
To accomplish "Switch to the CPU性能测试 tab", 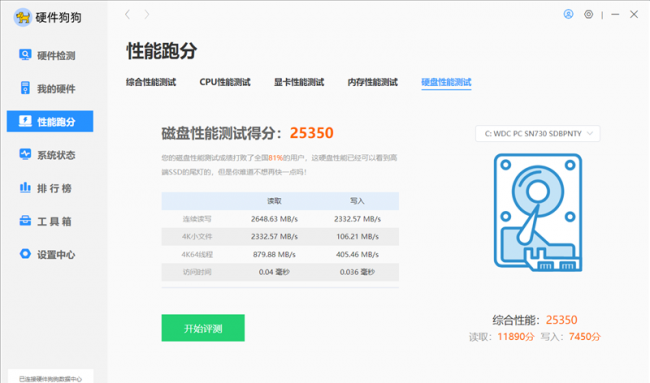I will tap(225, 82).
